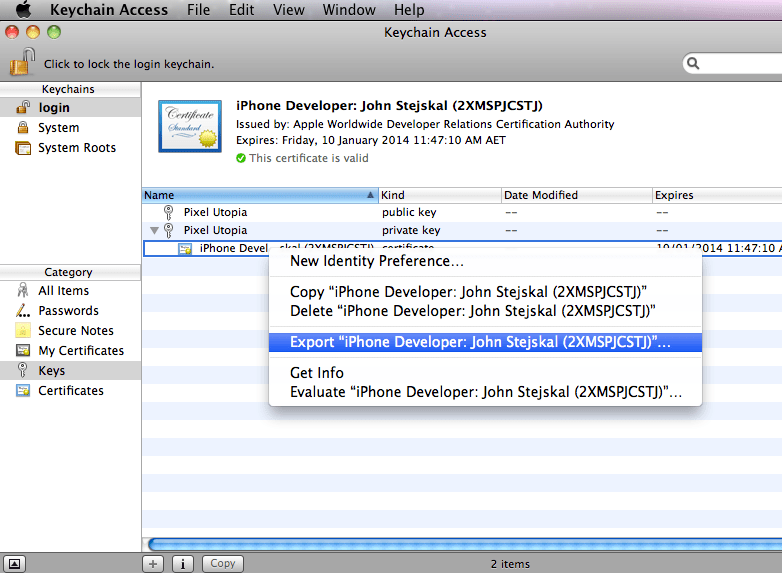Choose Copy "iPhone Developer" in context menu
The height and width of the screenshot is (573, 782).
coord(485,292)
